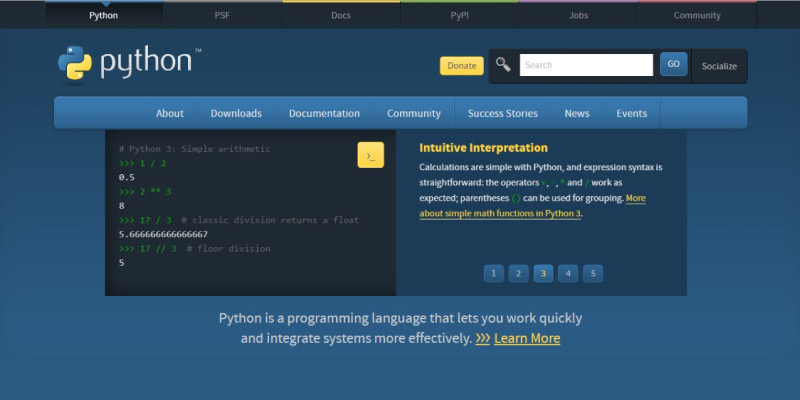Click the 'Intuitive Interpretation' heading
800x400 pixels.
(x=483, y=148)
